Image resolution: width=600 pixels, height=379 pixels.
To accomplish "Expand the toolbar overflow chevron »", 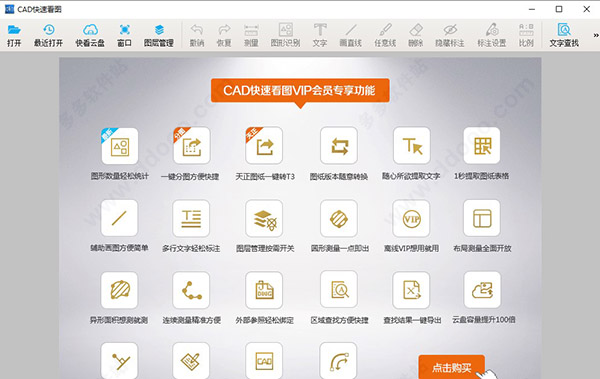I will 596,35.
